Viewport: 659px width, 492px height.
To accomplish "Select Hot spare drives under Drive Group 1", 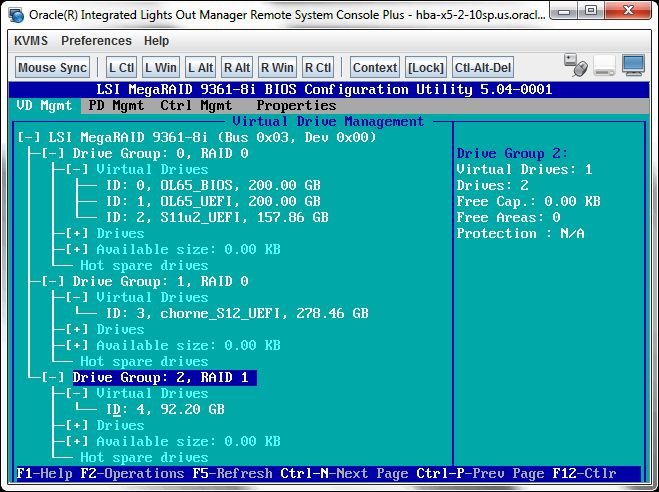I will [144, 361].
